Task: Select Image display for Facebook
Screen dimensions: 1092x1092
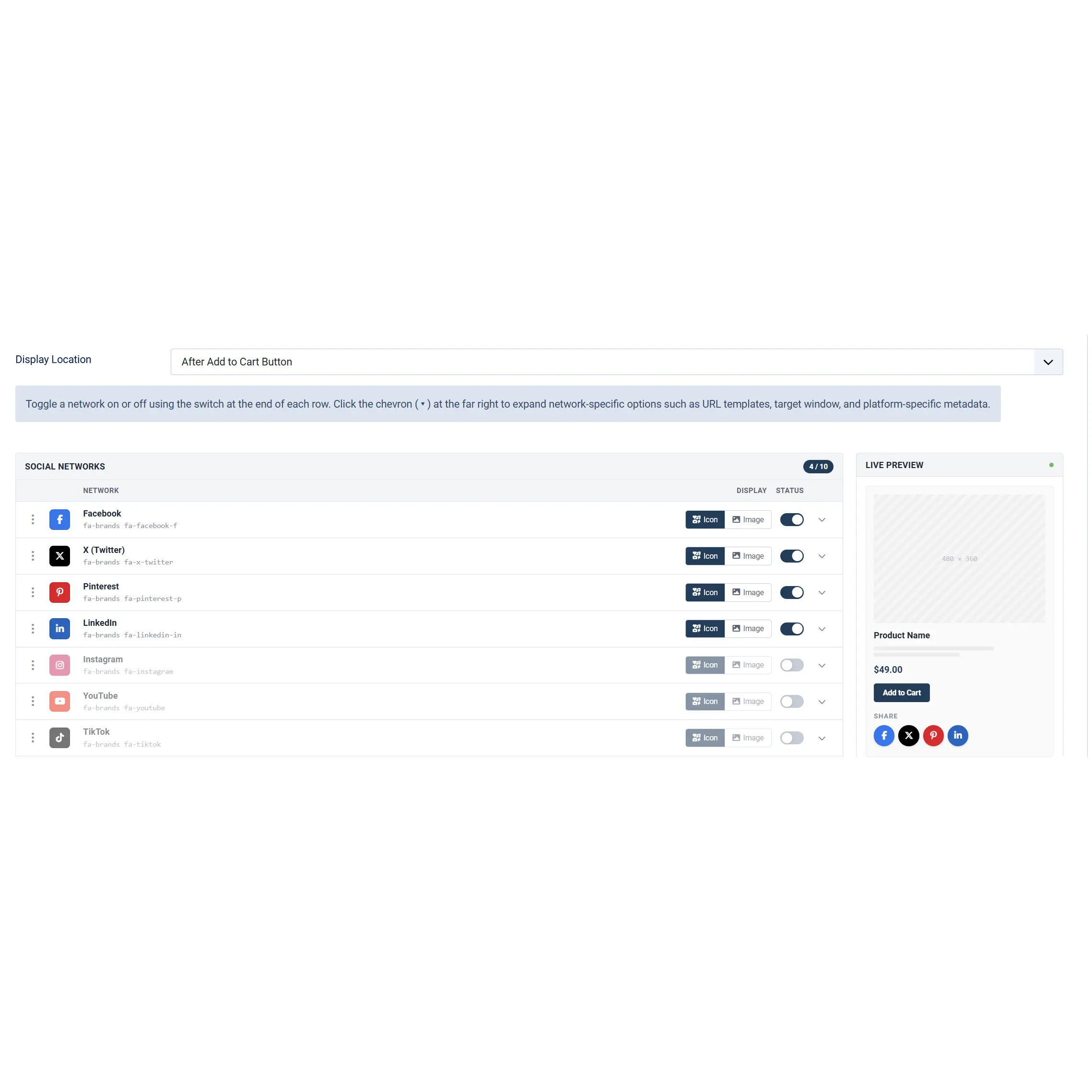Action: [748, 519]
